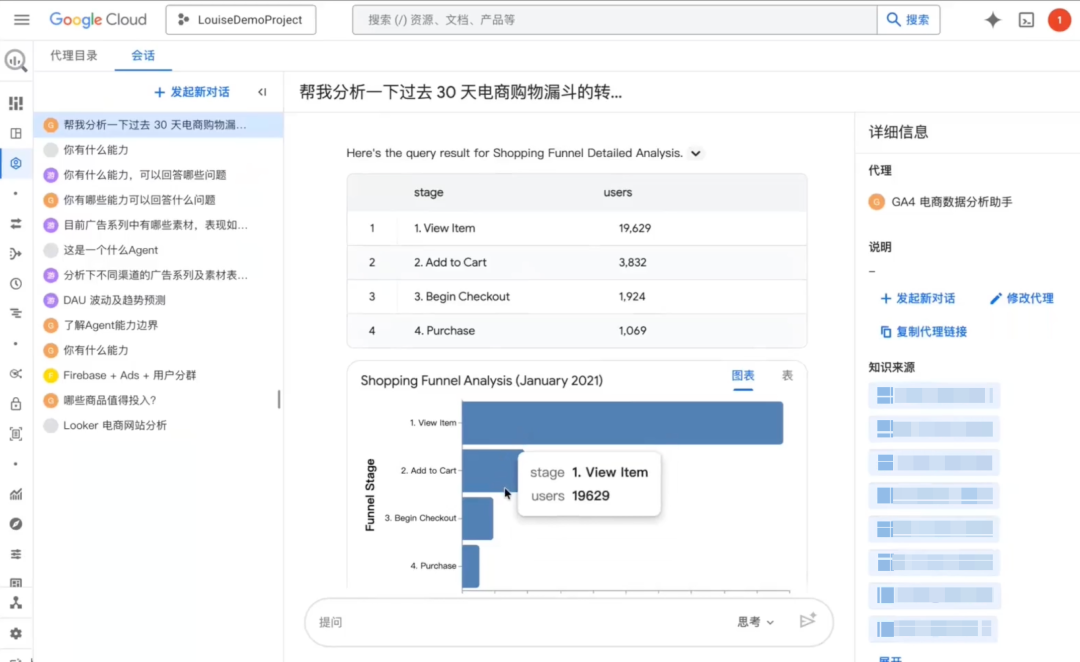Open the hierarchy tree icon in left rail

16,603
